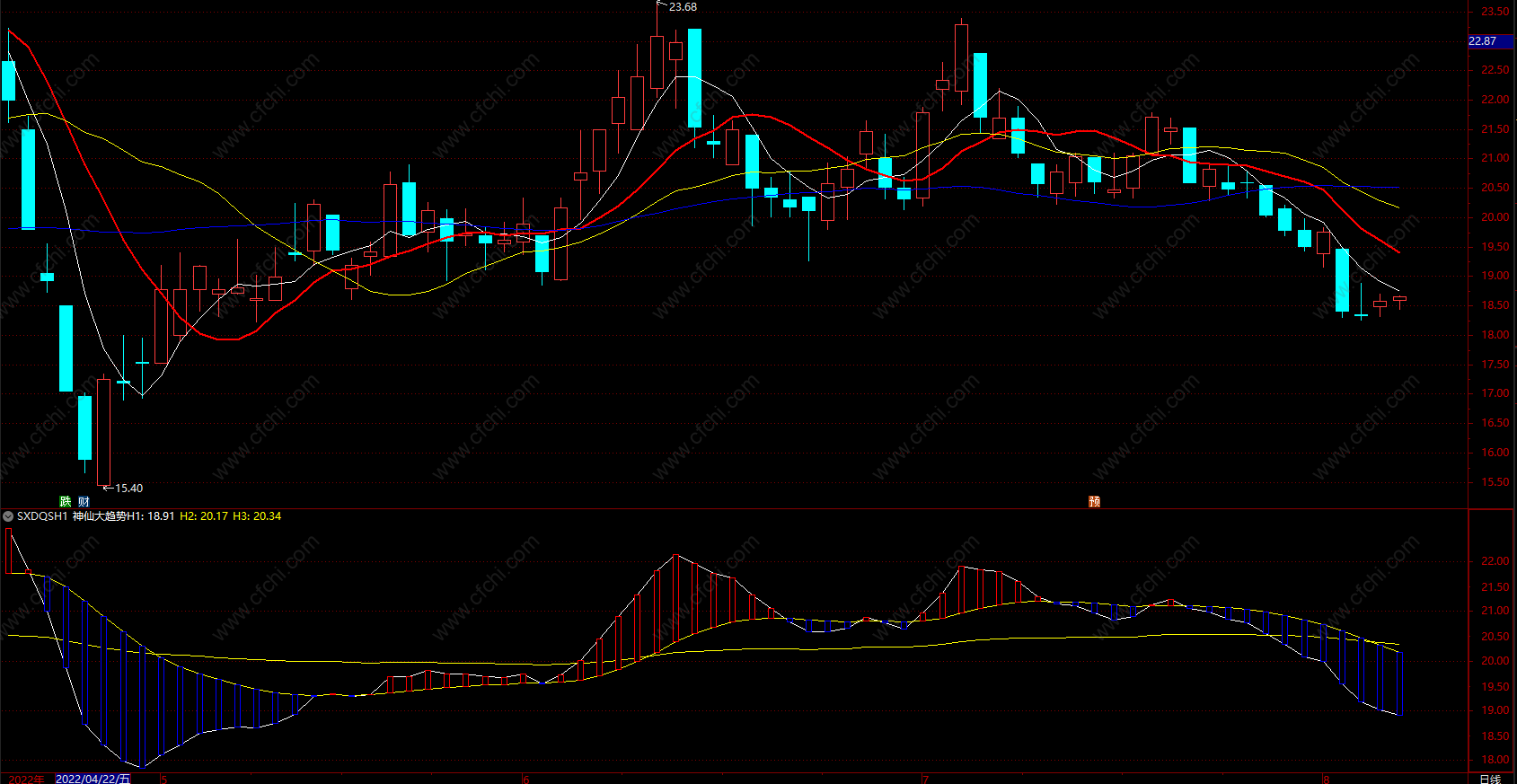Viewport: 1517px width, 784px height.
Task: Click month 6 marker on time axis
Action: pyautogui.click(x=526, y=779)
